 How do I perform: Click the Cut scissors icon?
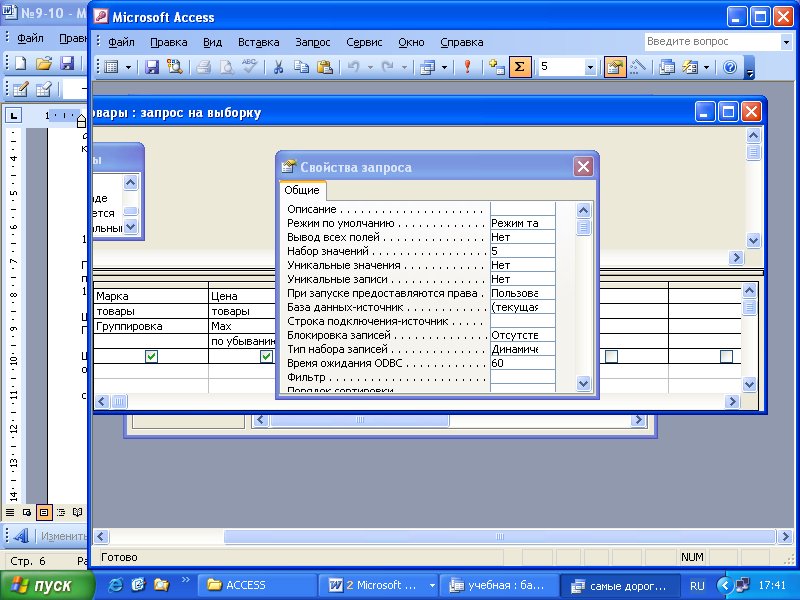click(278, 67)
